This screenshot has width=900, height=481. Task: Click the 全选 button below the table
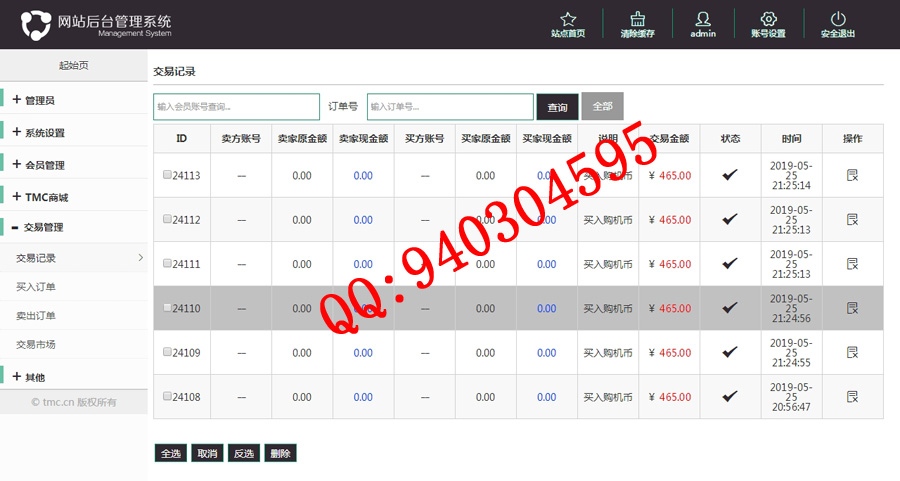click(170, 454)
